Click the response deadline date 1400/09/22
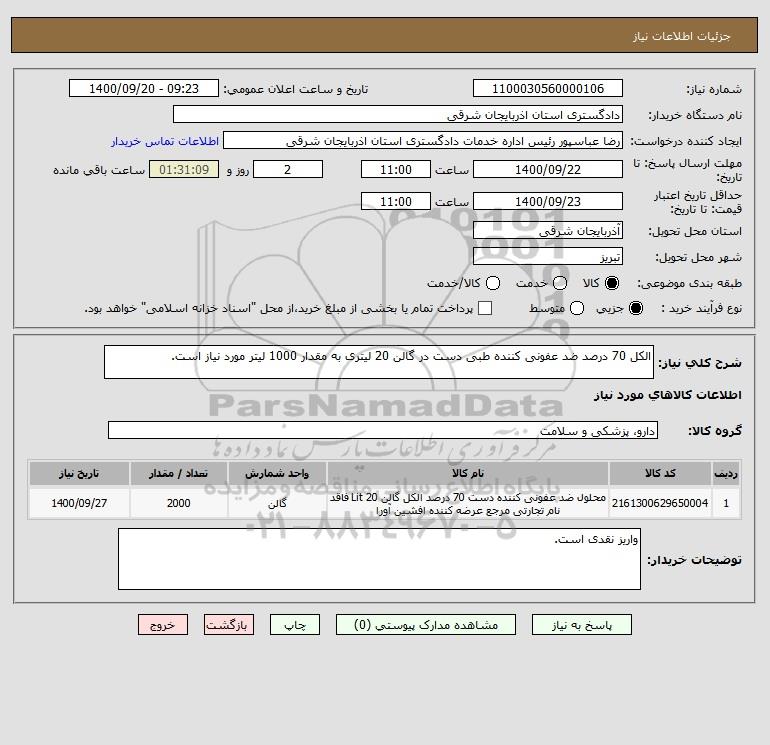The height and width of the screenshot is (745, 770). click(548, 169)
